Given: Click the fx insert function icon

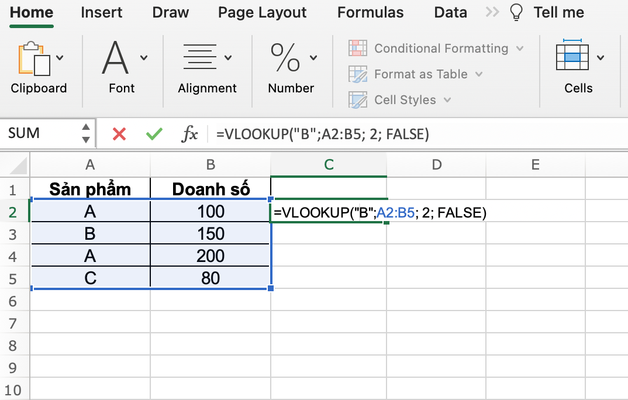Looking at the screenshot, I should coord(189,134).
